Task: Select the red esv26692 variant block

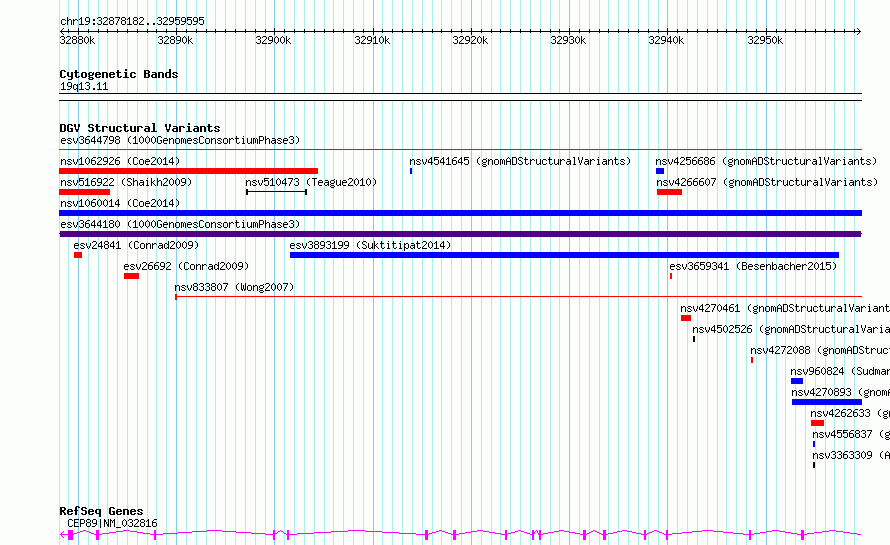Action: pos(131,276)
